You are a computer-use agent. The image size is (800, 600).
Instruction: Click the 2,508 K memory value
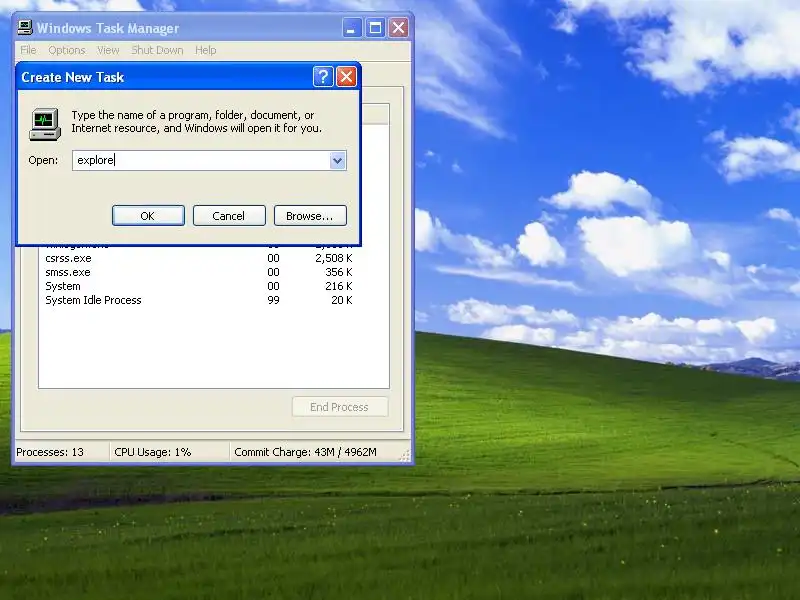click(x=334, y=258)
